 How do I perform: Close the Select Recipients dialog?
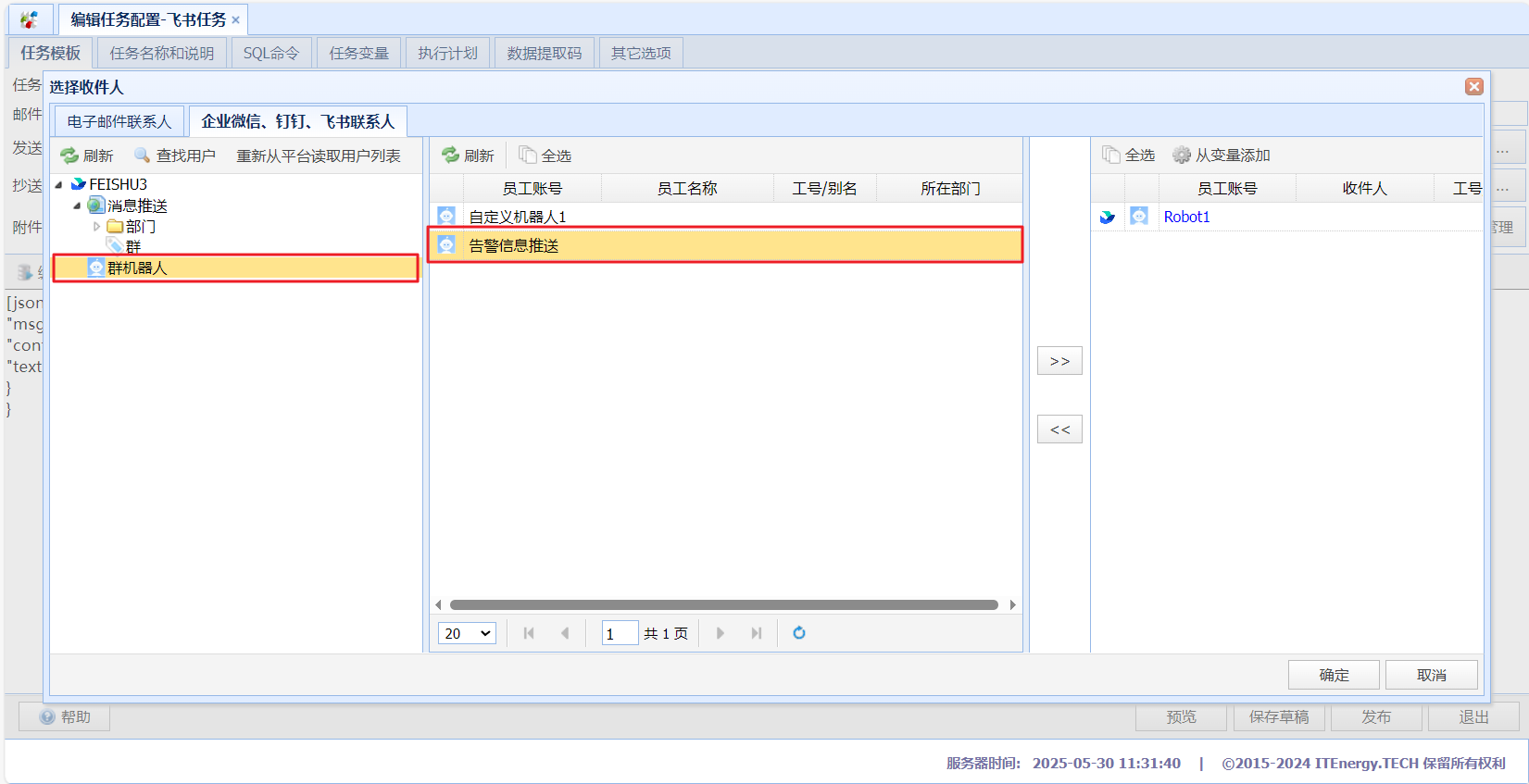pyautogui.click(x=1474, y=86)
